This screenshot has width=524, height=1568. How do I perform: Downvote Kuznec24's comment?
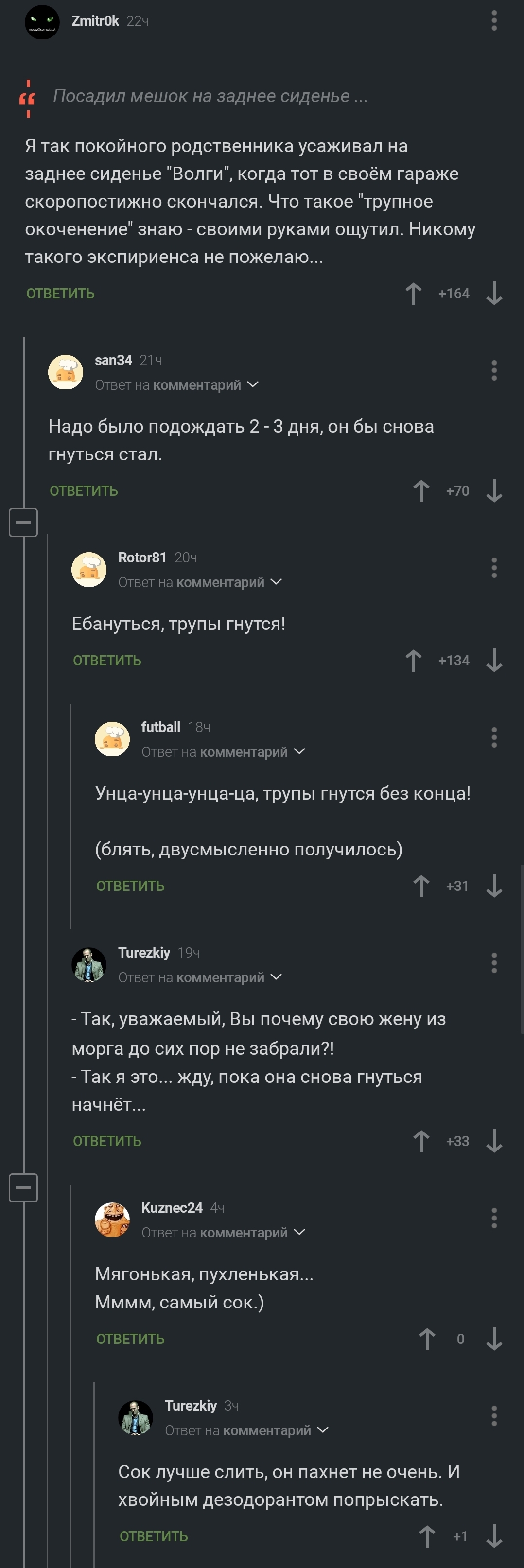pos(493,1339)
